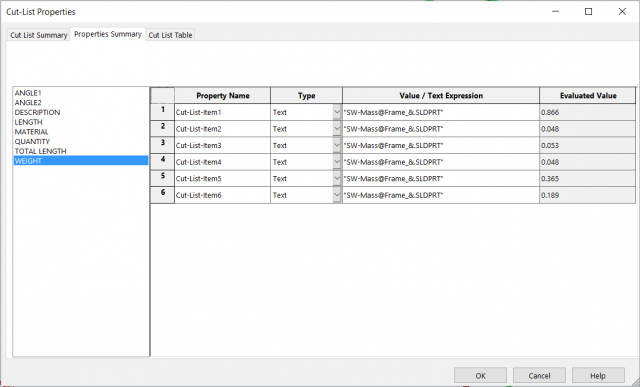Viewport: 640px width, 387px height.
Task: Open Type dropdown for Cut-List-Item2
Action: pyautogui.click(x=337, y=129)
